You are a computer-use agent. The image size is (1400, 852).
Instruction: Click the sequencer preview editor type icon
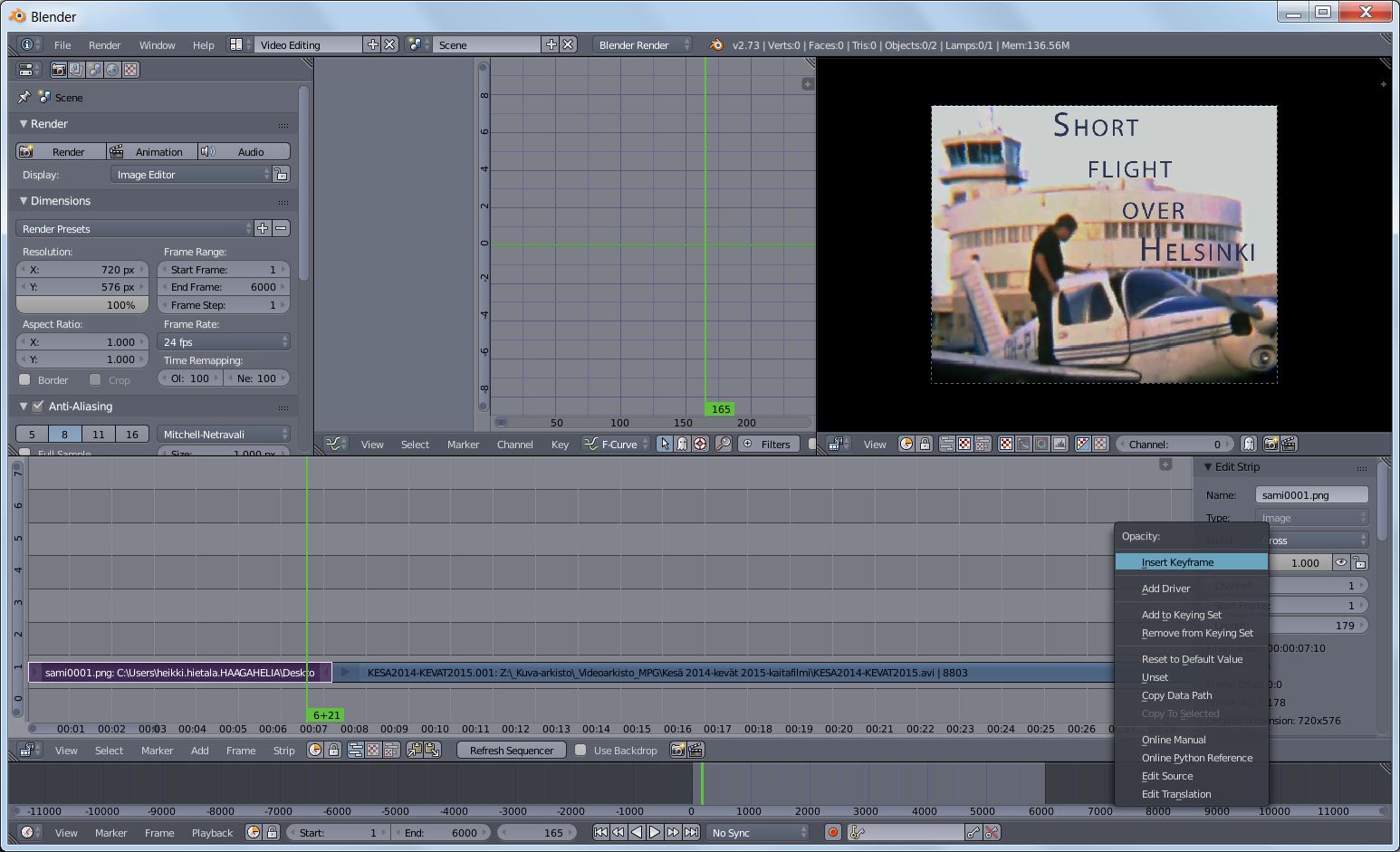click(x=837, y=444)
